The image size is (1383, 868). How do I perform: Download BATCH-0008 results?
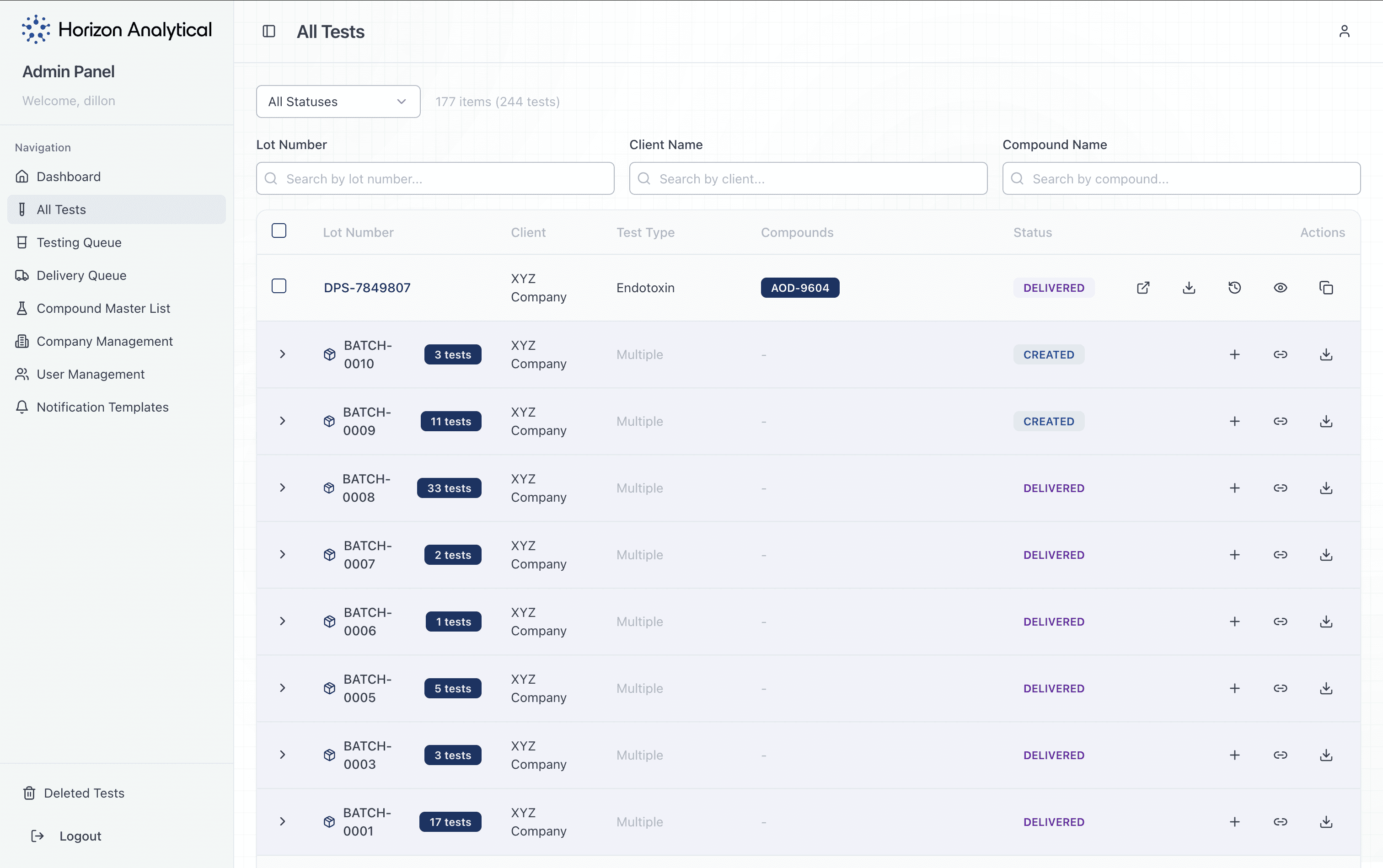click(1325, 488)
